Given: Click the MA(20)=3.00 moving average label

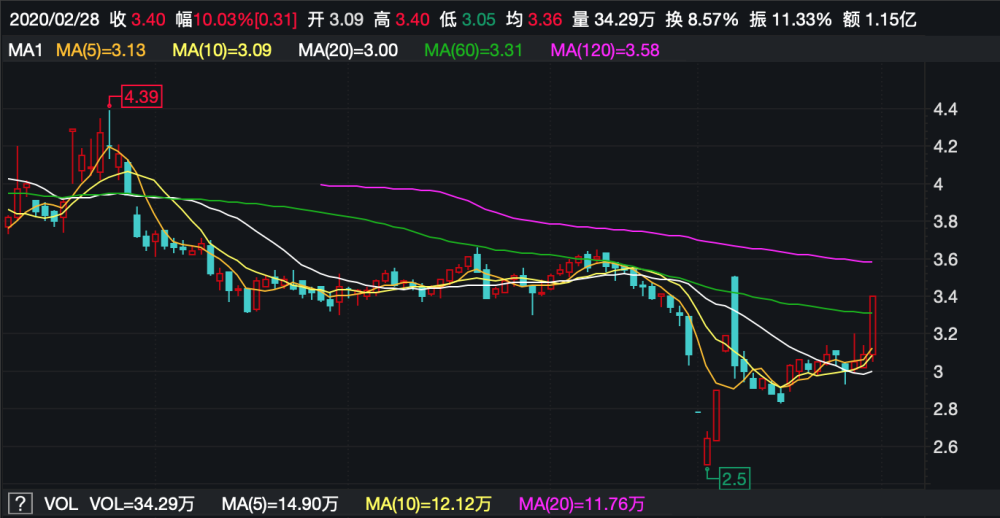Looking at the screenshot, I should tap(348, 50).
